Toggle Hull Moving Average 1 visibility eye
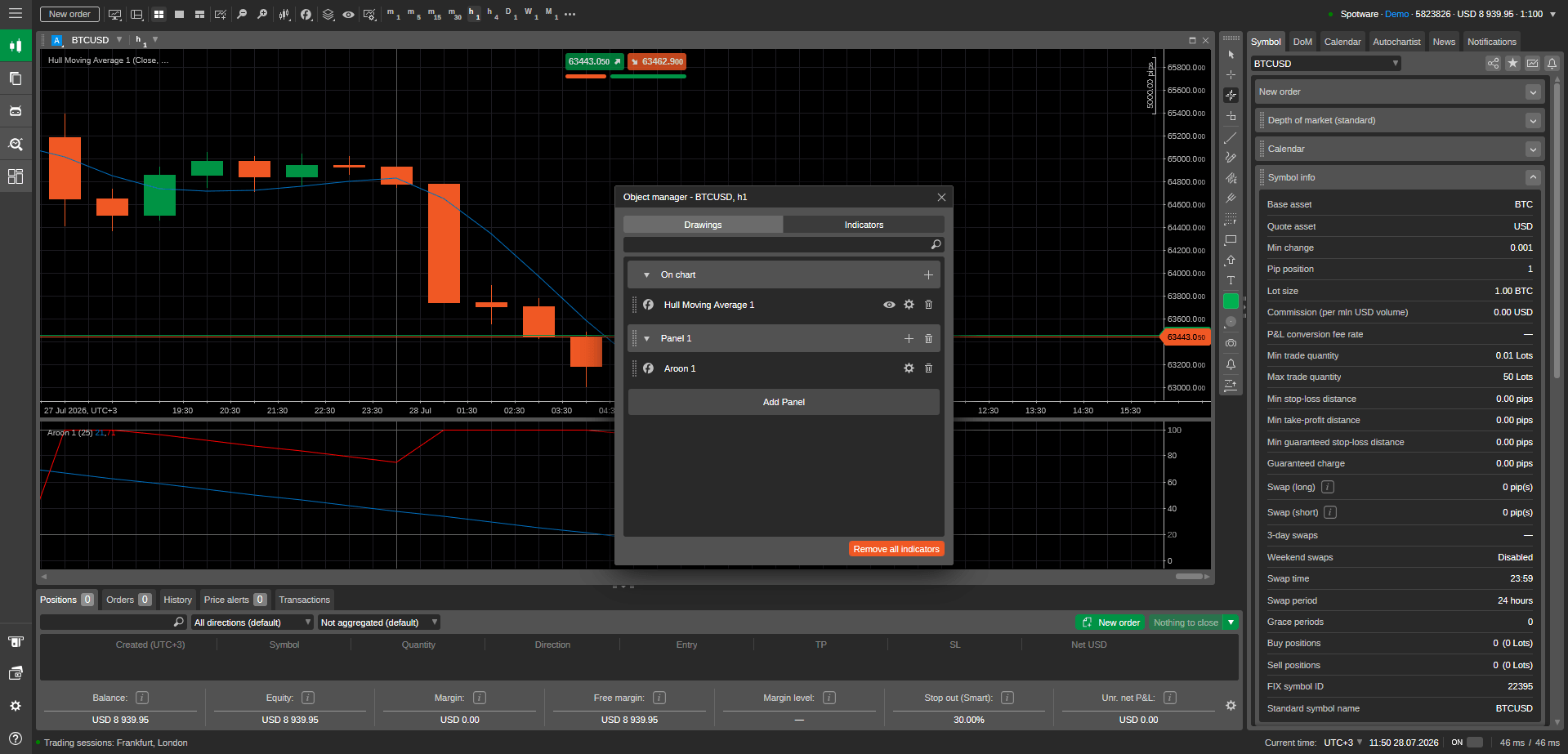1568x754 pixels. point(889,305)
